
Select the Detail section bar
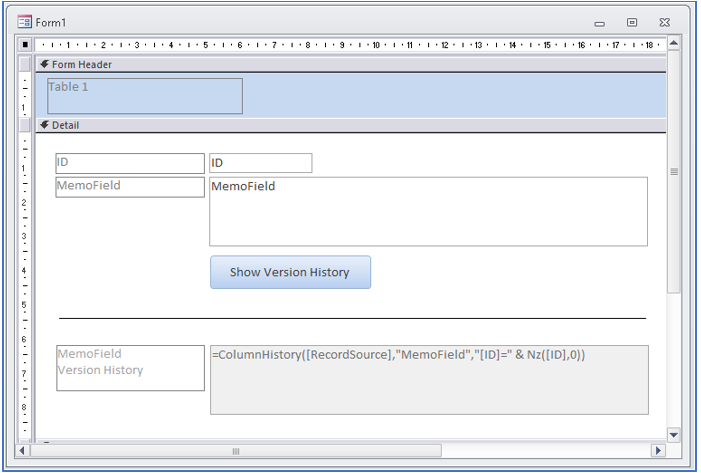351,126
